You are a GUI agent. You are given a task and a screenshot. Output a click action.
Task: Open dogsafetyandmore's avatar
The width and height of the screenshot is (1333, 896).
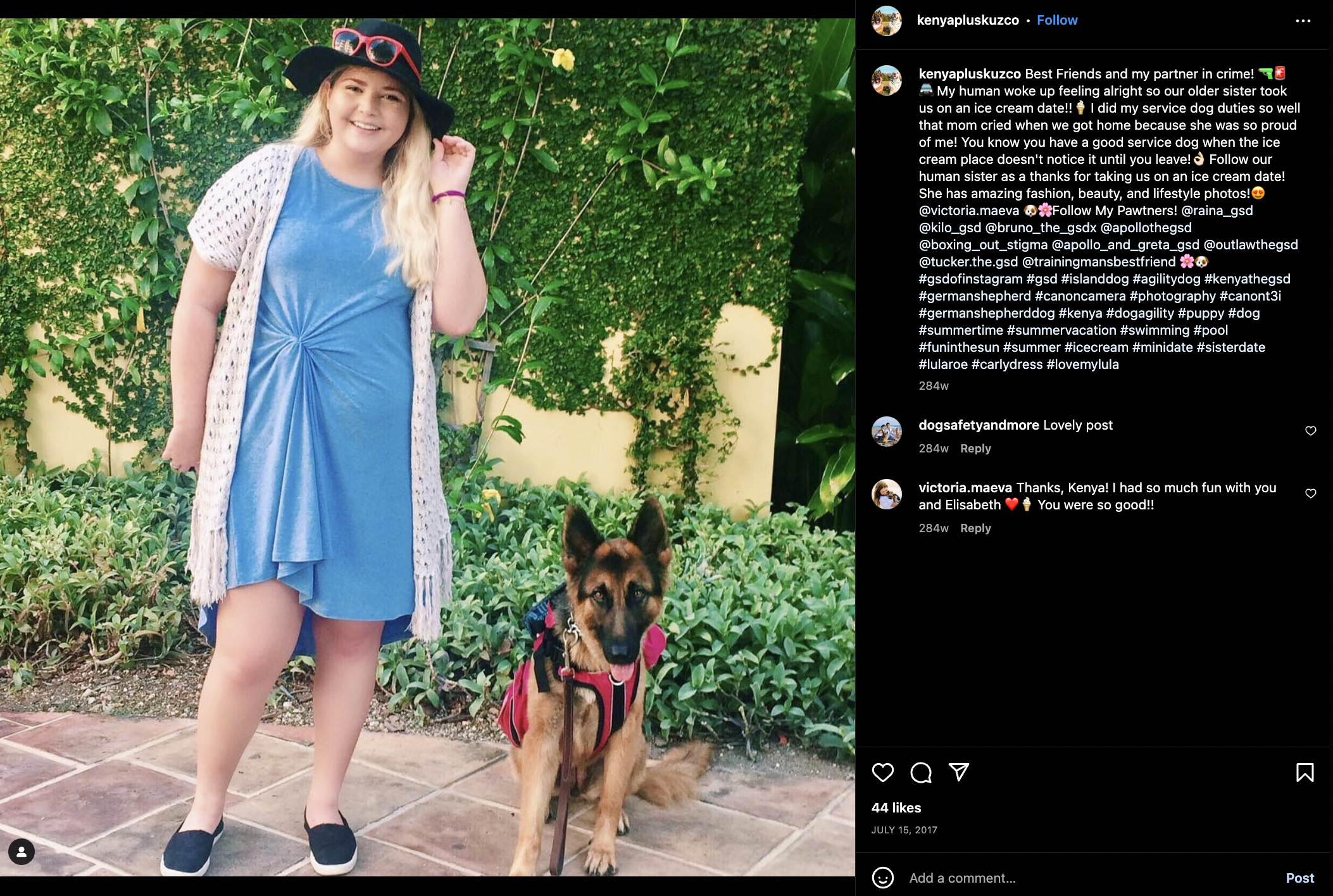point(886,432)
